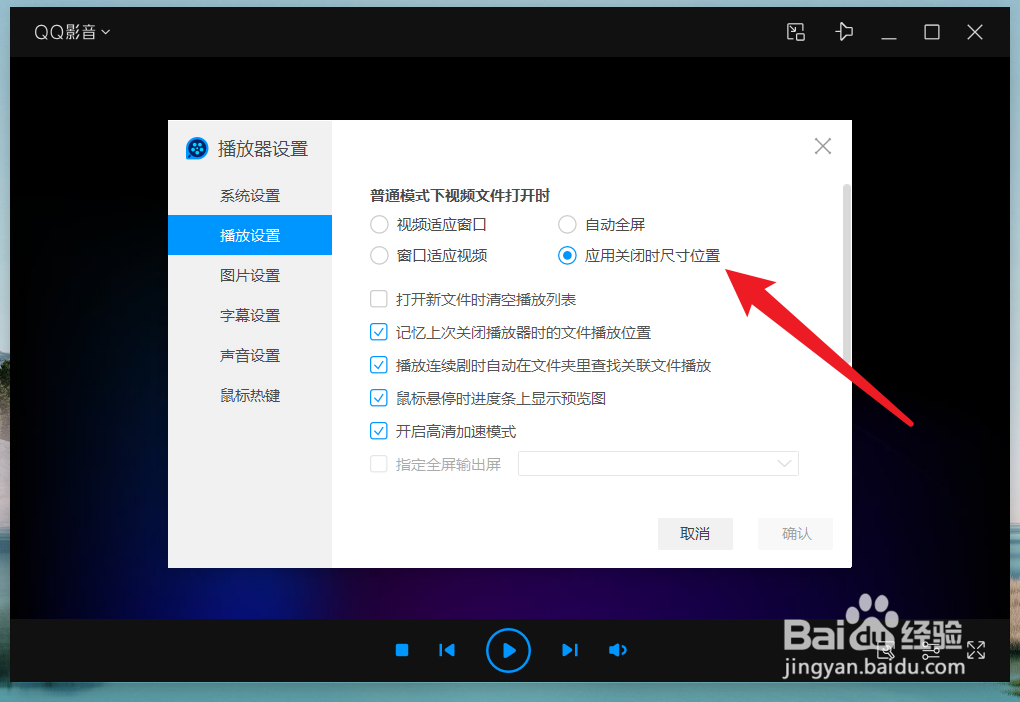Uncheck 开启高清加速模式
Image resolution: width=1020 pixels, height=702 pixels.
pyautogui.click(x=379, y=431)
